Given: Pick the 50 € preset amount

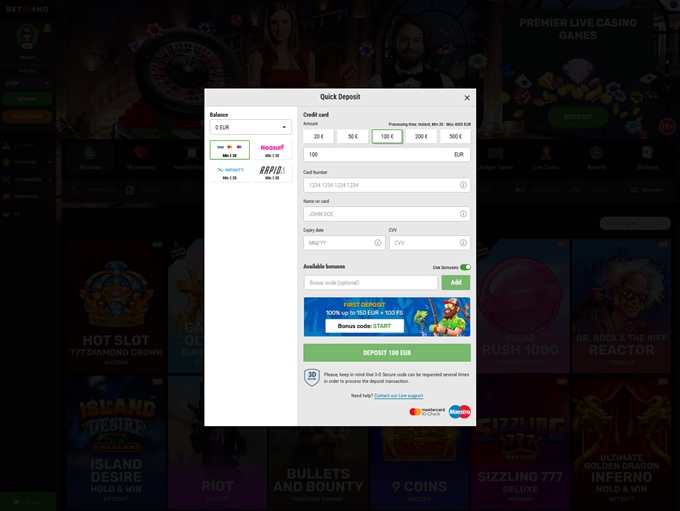Looking at the screenshot, I should tap(352, 137).
